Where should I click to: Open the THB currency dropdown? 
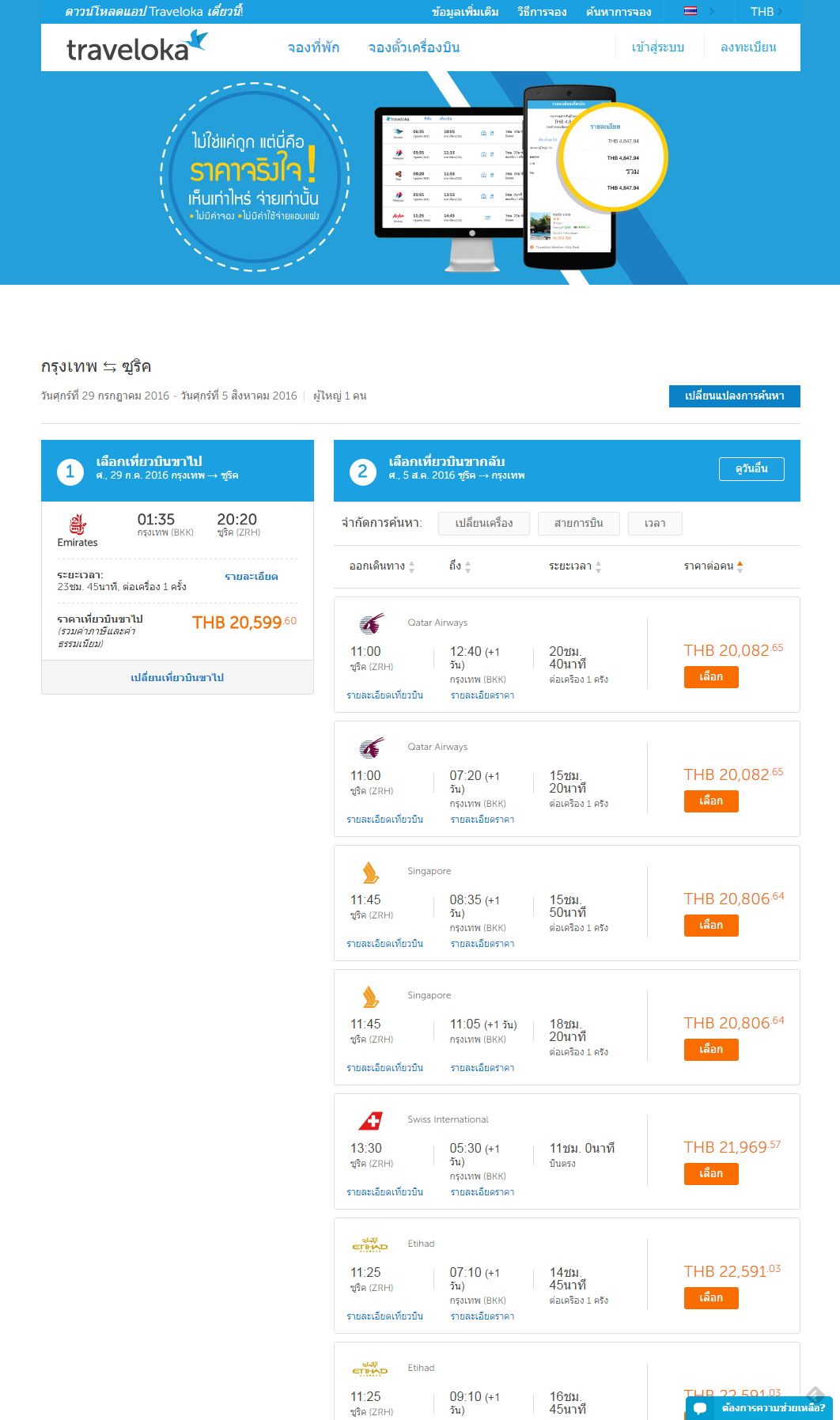pyautogui.click(x=765, y=12)
